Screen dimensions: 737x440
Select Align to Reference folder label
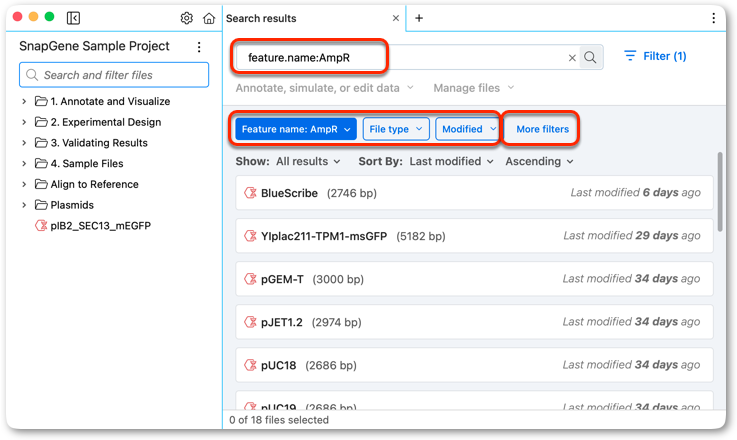pos(94,184)
